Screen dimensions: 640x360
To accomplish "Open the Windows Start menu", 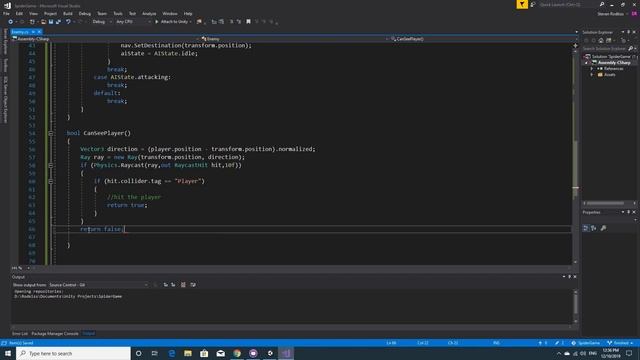I will point(8,353).
